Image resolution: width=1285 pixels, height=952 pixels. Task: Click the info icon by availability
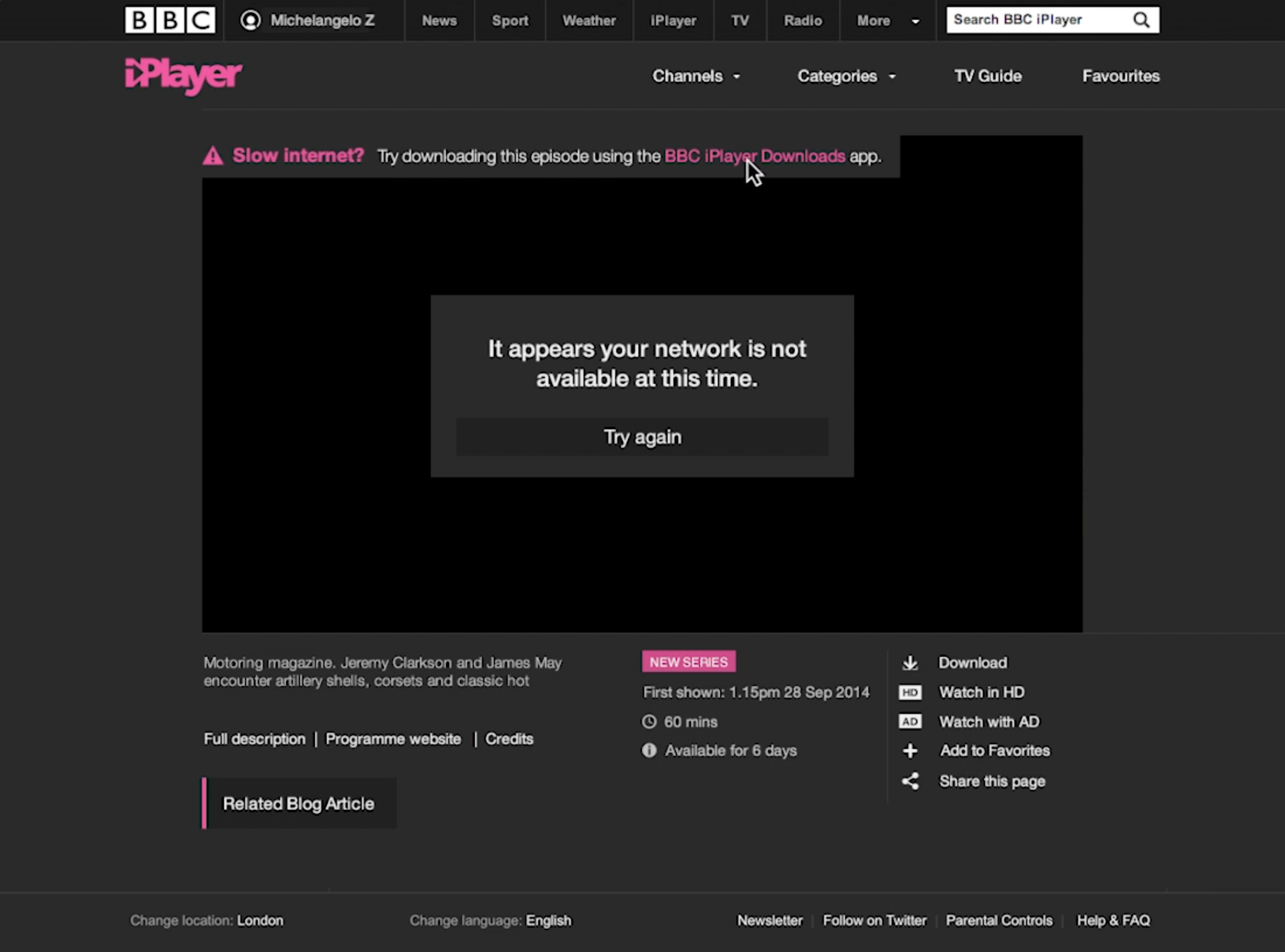coord(649,750)
